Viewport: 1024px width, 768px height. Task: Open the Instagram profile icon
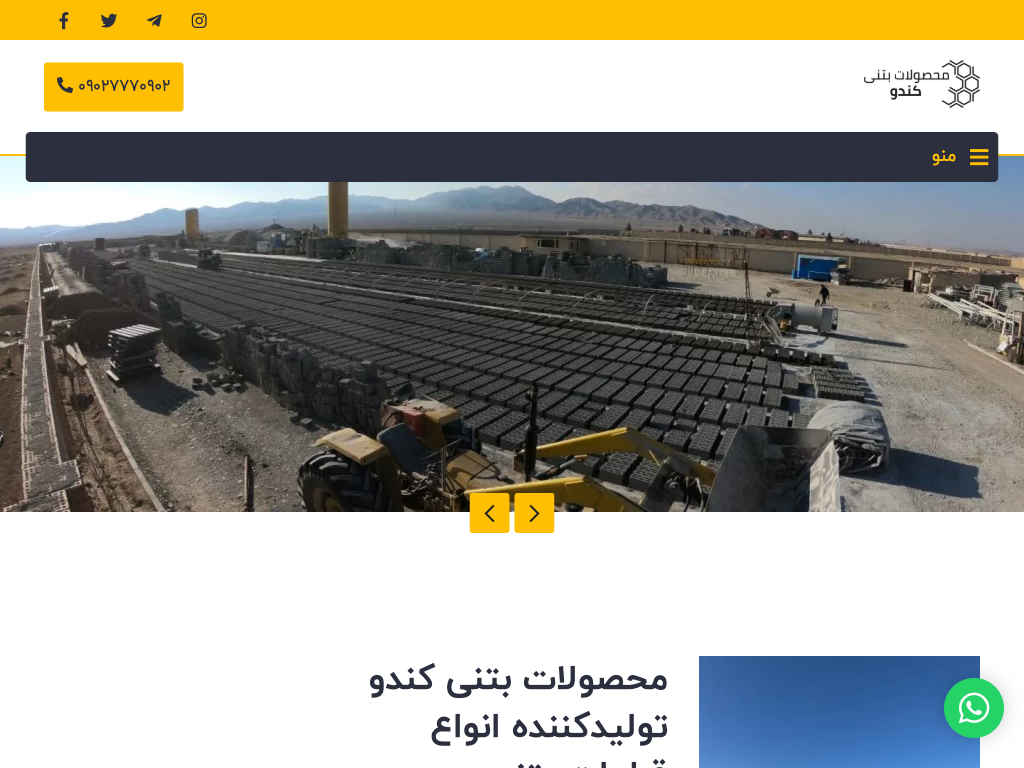[x=199, y=21]
